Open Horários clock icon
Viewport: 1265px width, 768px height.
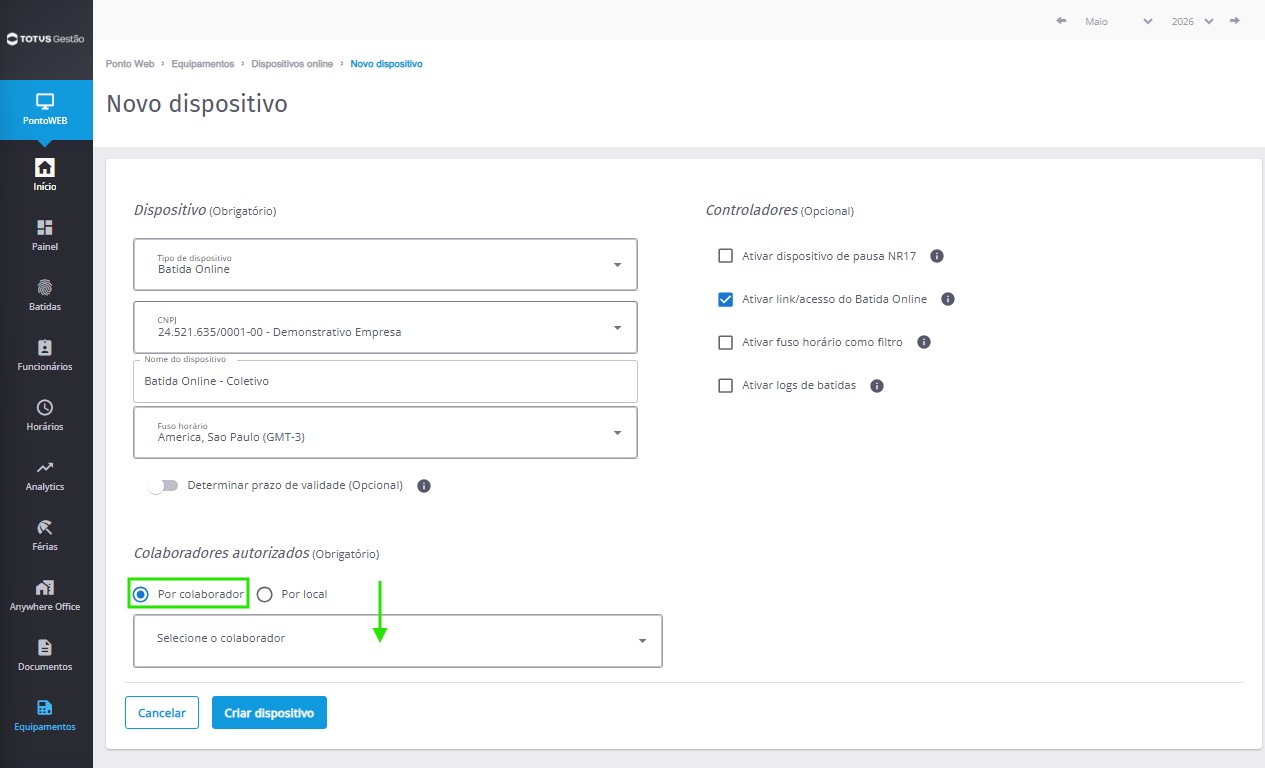pyautogui.click(x=45, y=407)
